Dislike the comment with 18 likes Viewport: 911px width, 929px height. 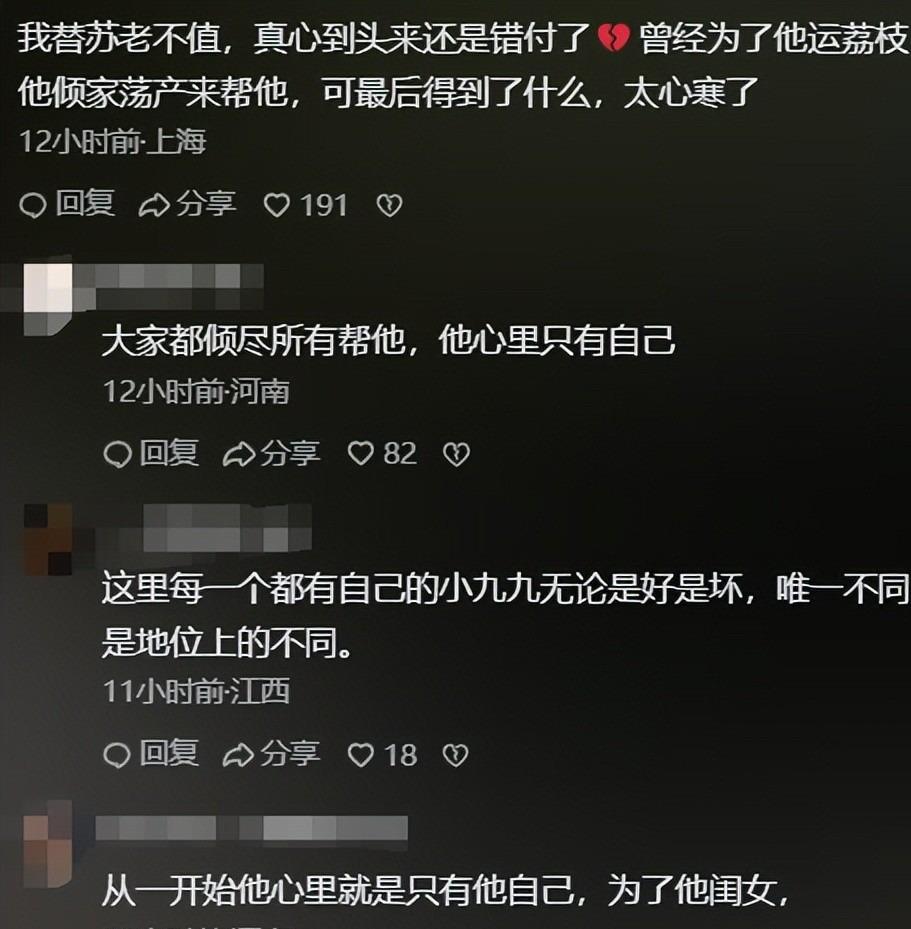pos(456,755)
